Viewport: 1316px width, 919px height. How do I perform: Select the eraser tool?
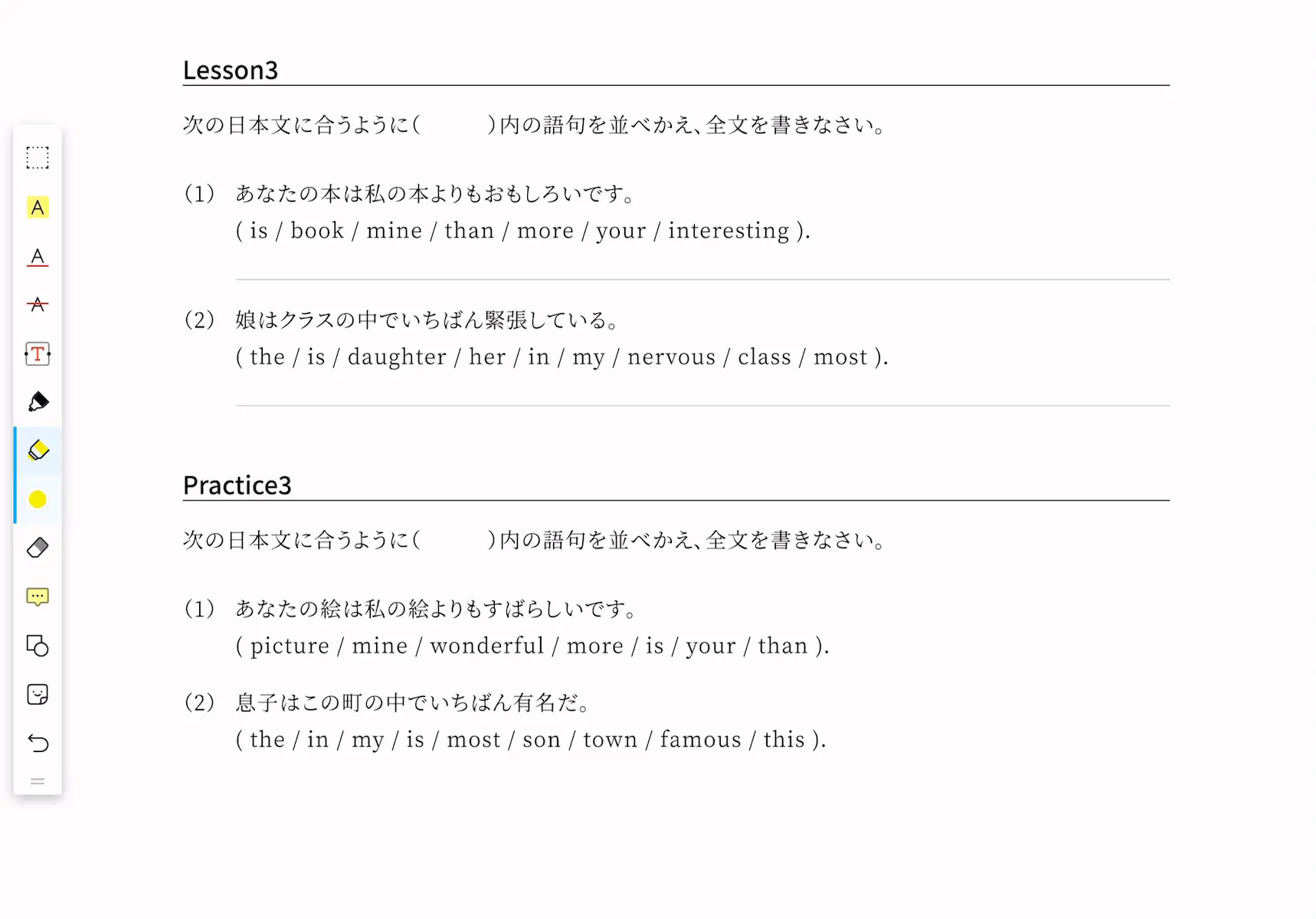point(38,548)
